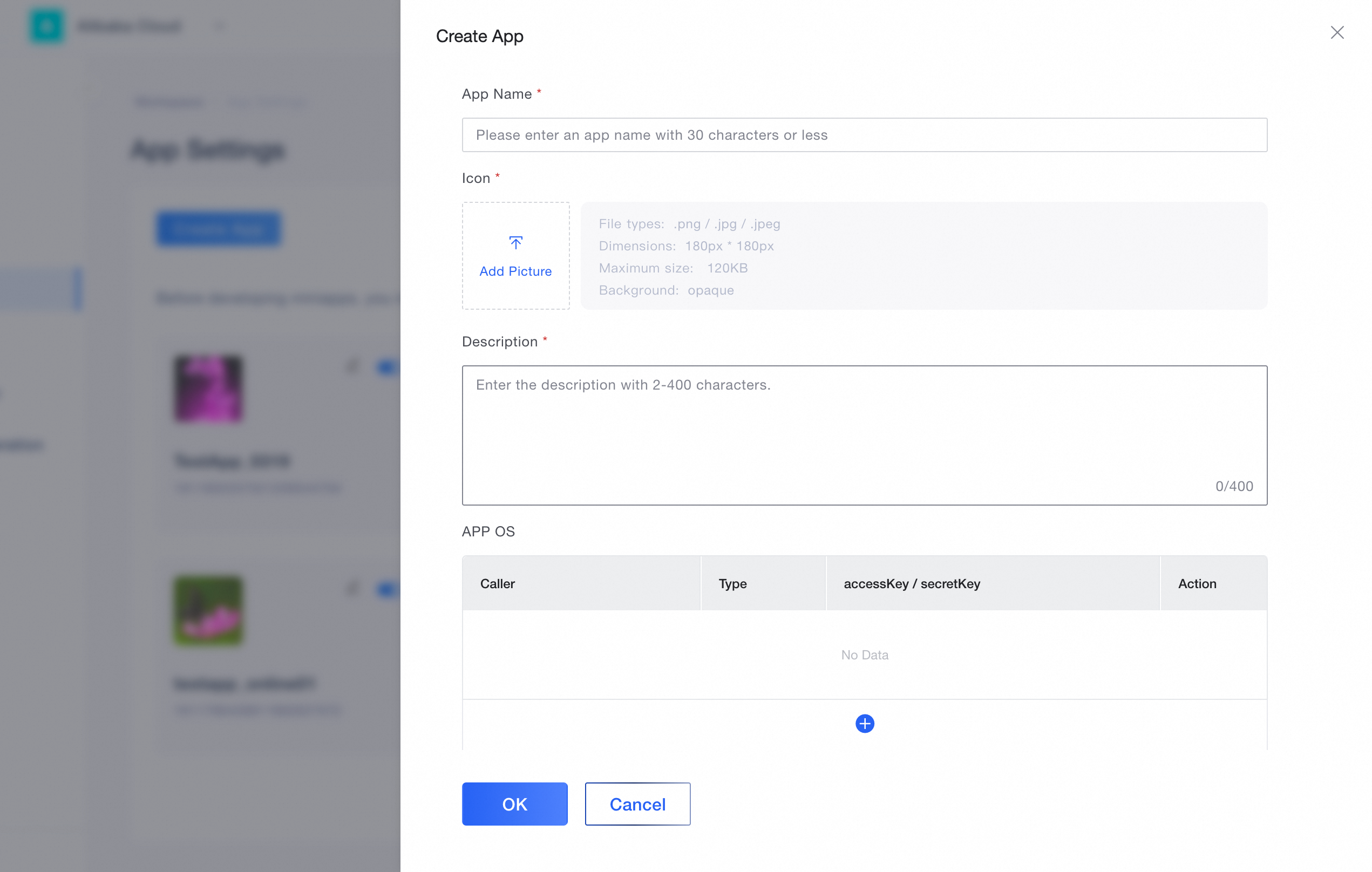Open the green app thumbnail

coord(208,611)
